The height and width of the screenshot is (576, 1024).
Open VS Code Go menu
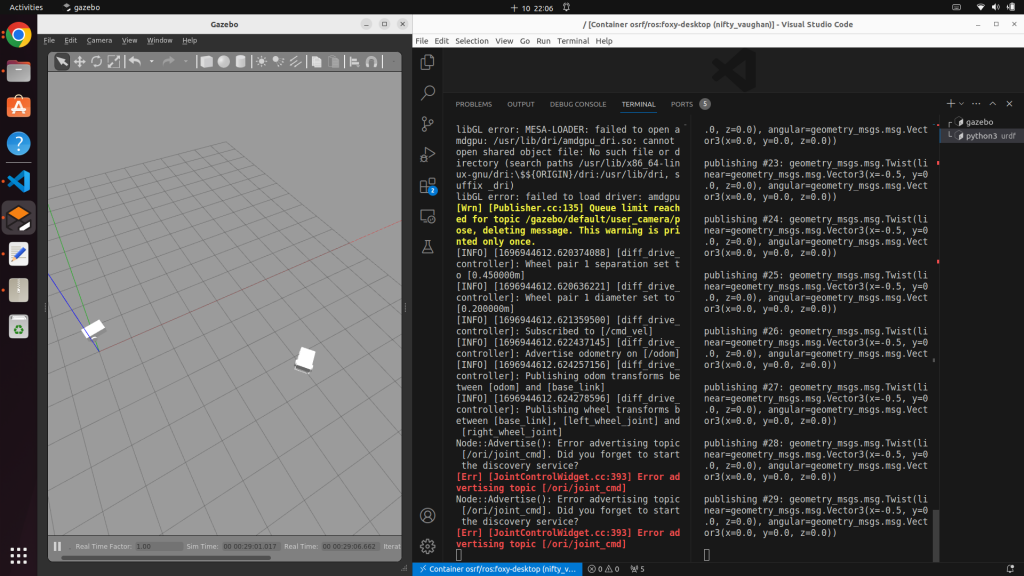(x=525, y=40)
